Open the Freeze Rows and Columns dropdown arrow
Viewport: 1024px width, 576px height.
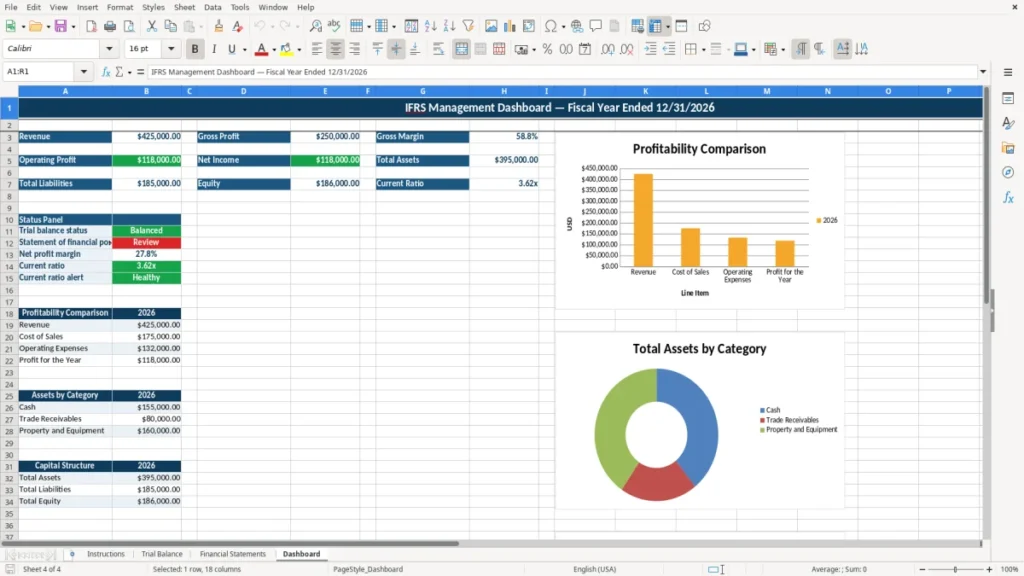coord(667,27)
